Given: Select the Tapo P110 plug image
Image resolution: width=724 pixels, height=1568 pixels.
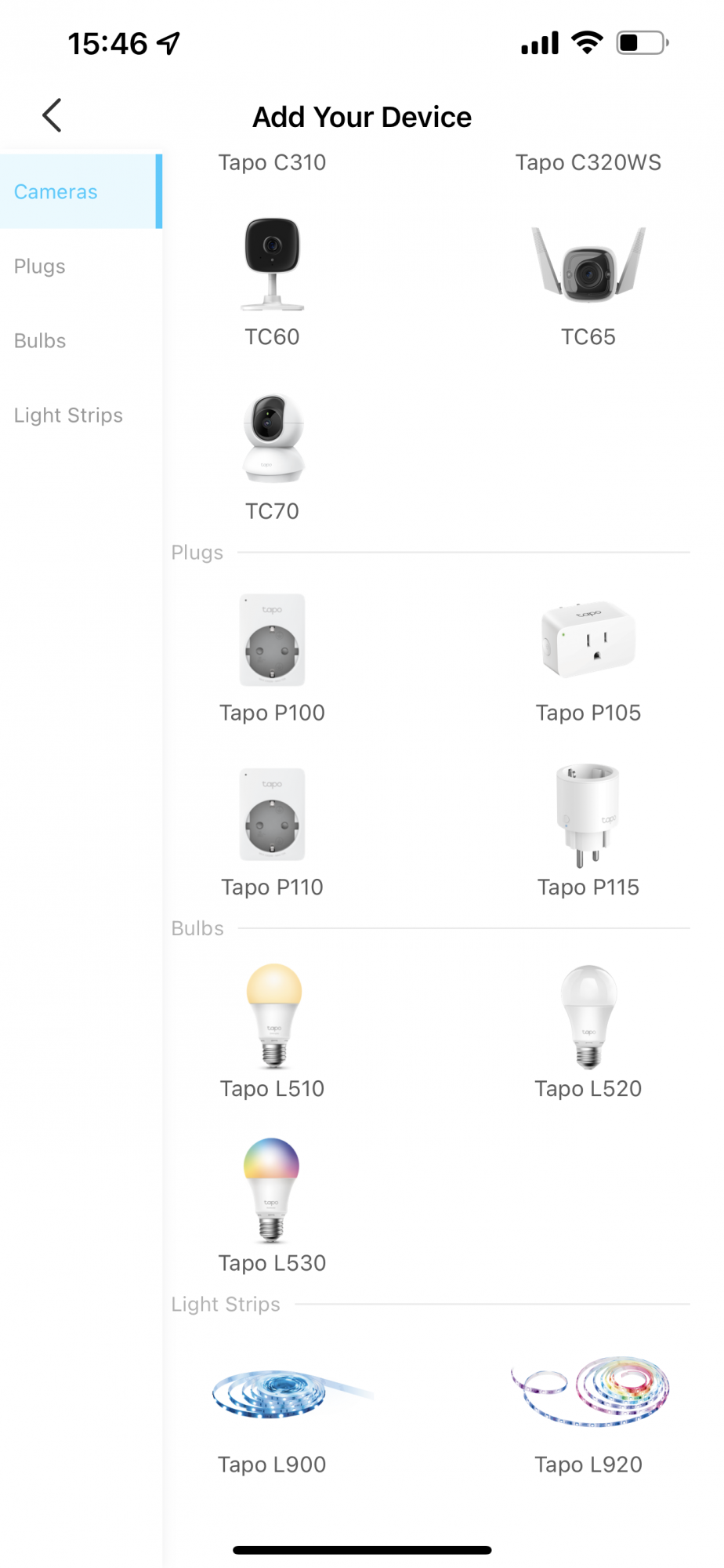Looking at the screenshot, I should pyautogui.click(x=272, y=814).
